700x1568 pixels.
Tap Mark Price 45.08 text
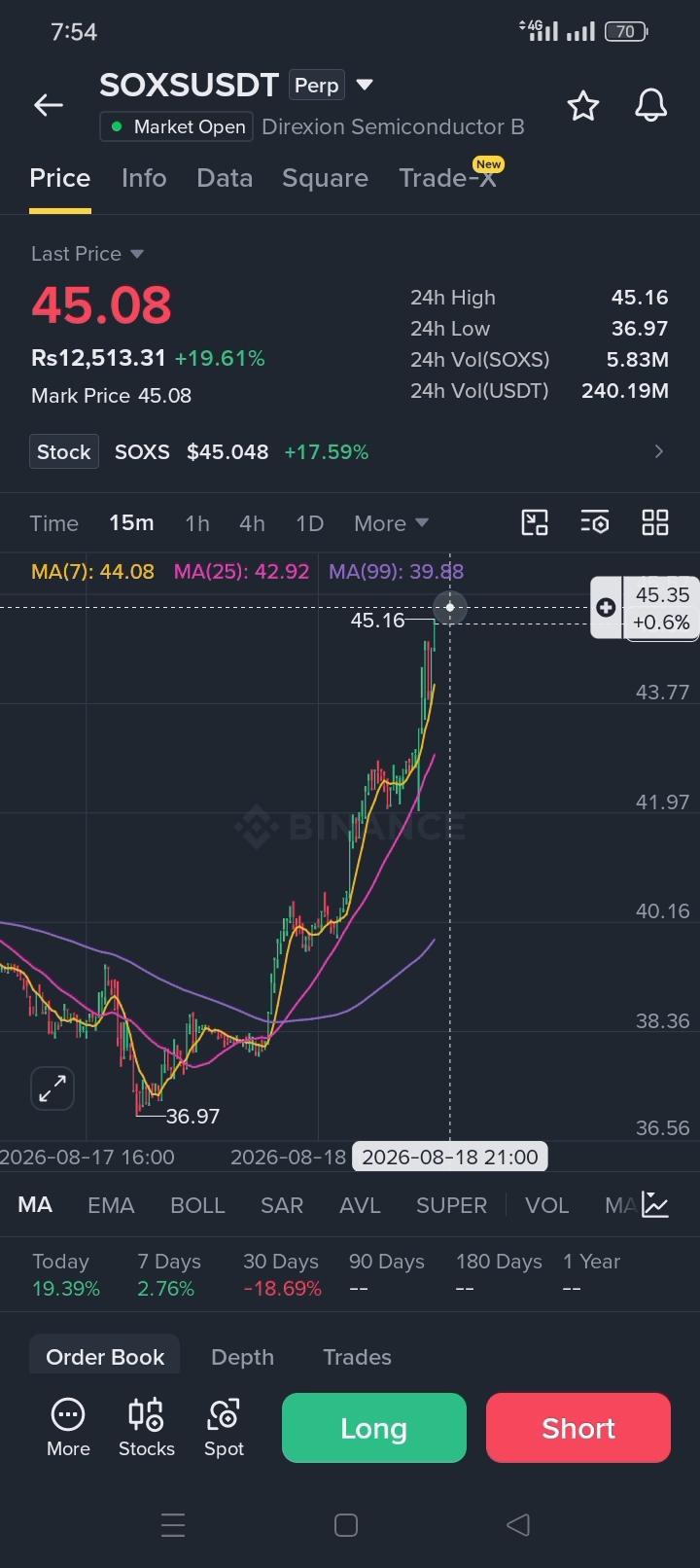pos(111,396)
